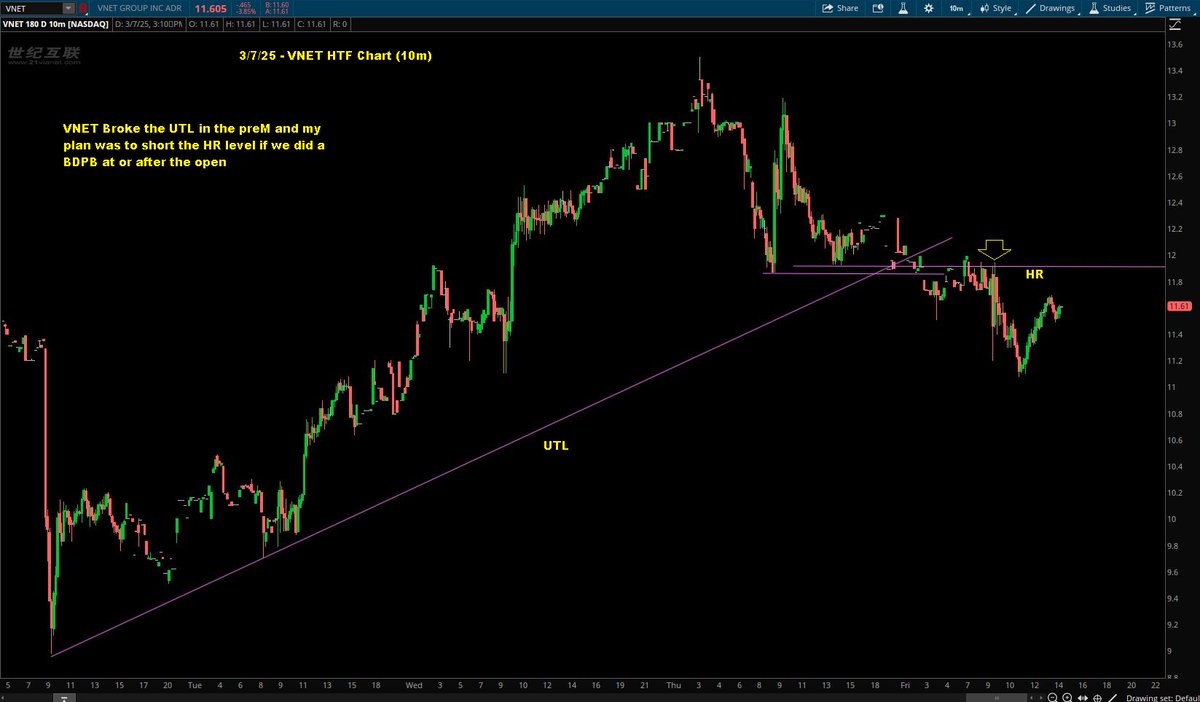Open the symbol selector dropdown arrow

[69, 8]
